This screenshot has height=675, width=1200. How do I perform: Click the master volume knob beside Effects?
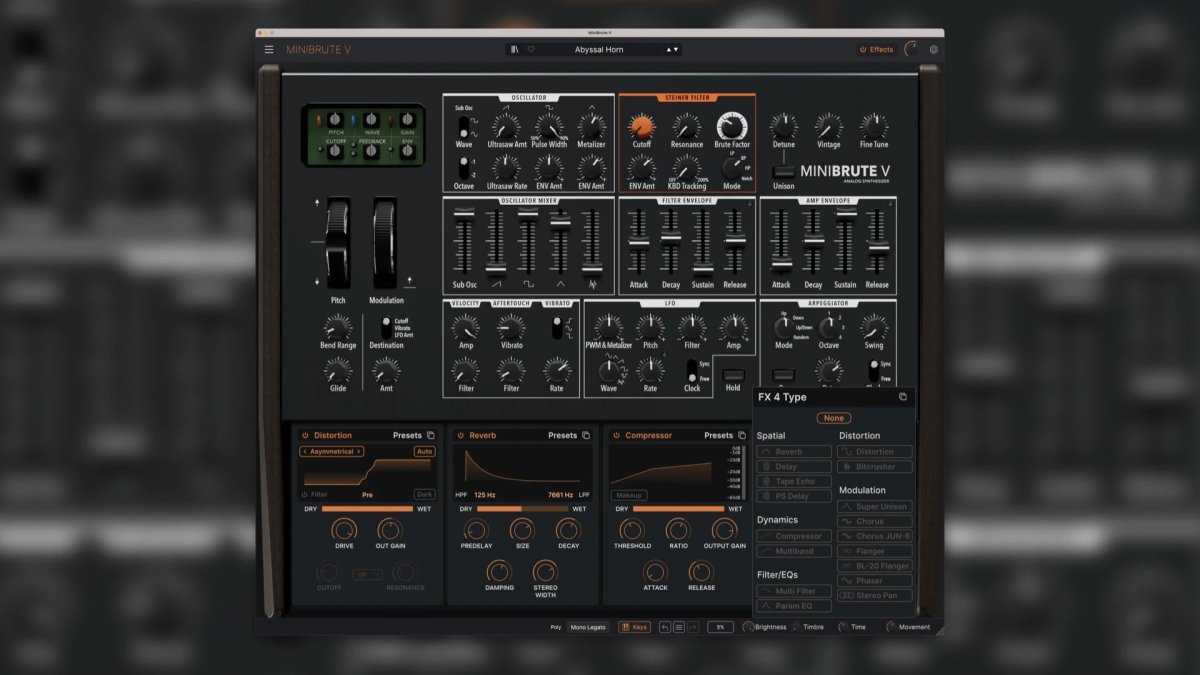[911, 49]
